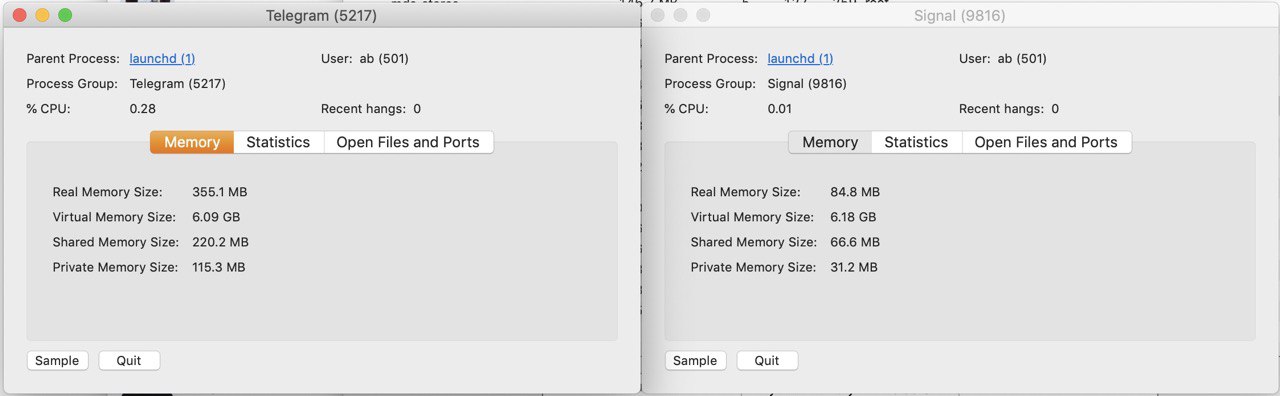The height and width of the screenshot is (396, 1280).
Task: Quit the Telegram process
Action: point(129,361)
